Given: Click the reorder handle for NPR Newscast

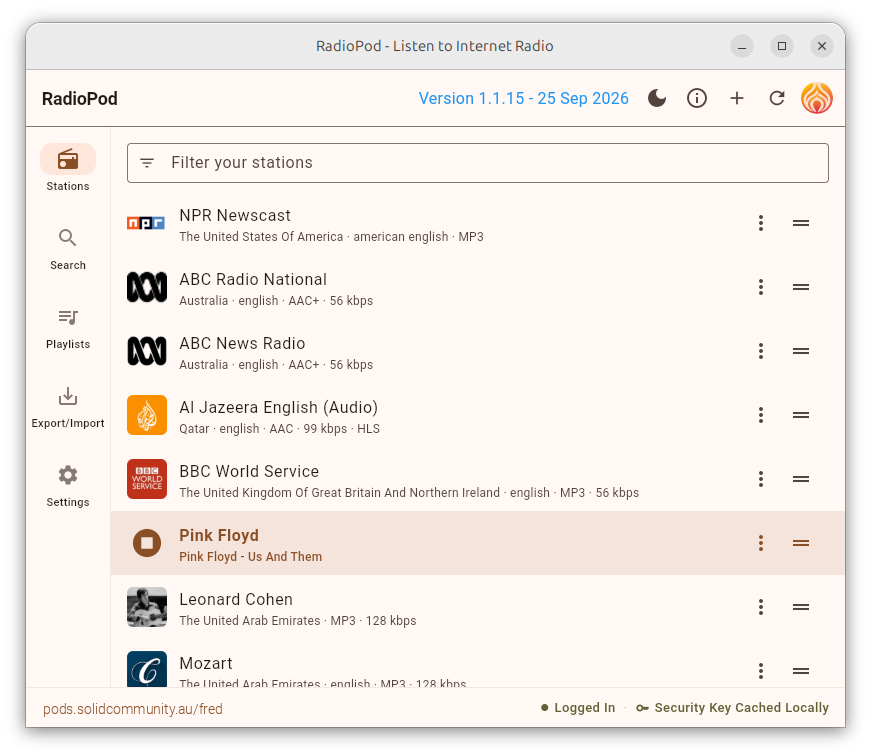Looking at the screenshot, I should (800, 223).
